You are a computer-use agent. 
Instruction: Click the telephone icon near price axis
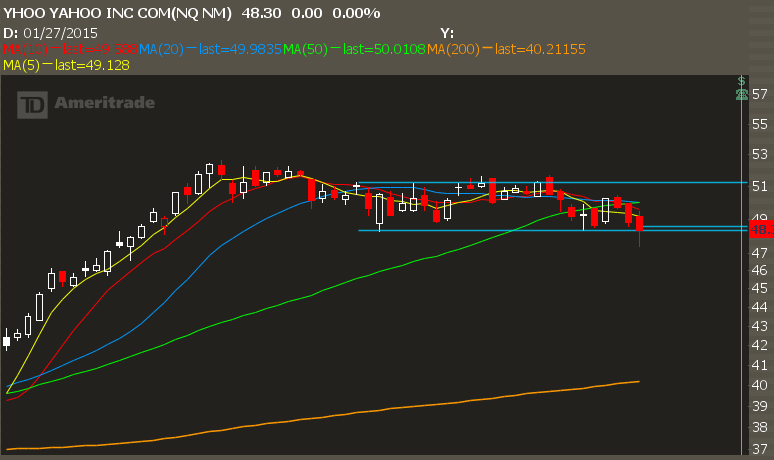point(741,94)
